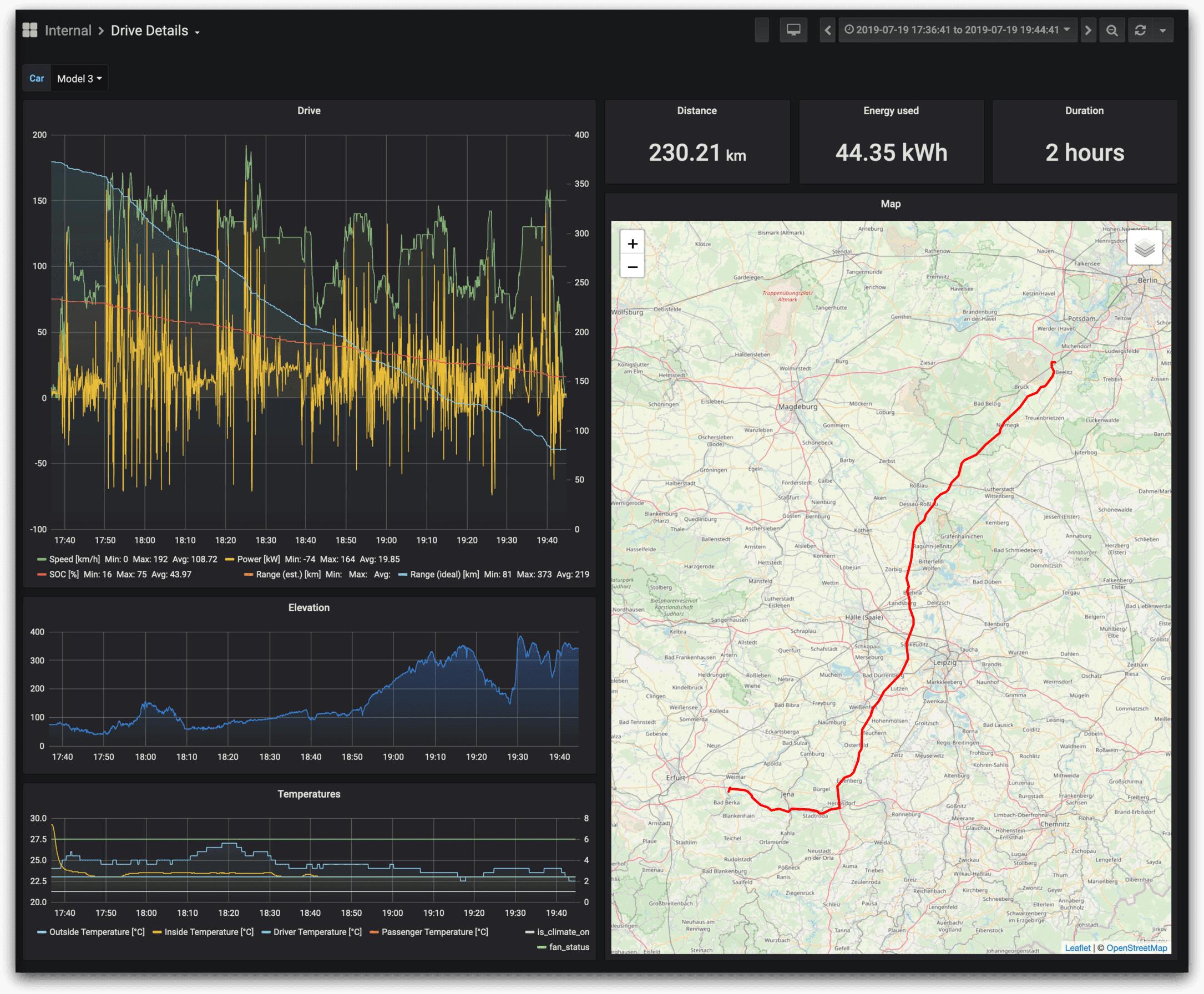Click the SOC [%] legend color swatch
This screenshot has height=994, width=1204.
click(x=41, y=574)
